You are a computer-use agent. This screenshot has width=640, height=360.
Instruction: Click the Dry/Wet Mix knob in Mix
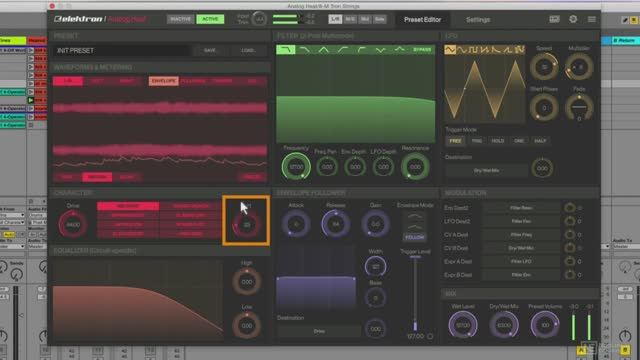tap(504, 325)
